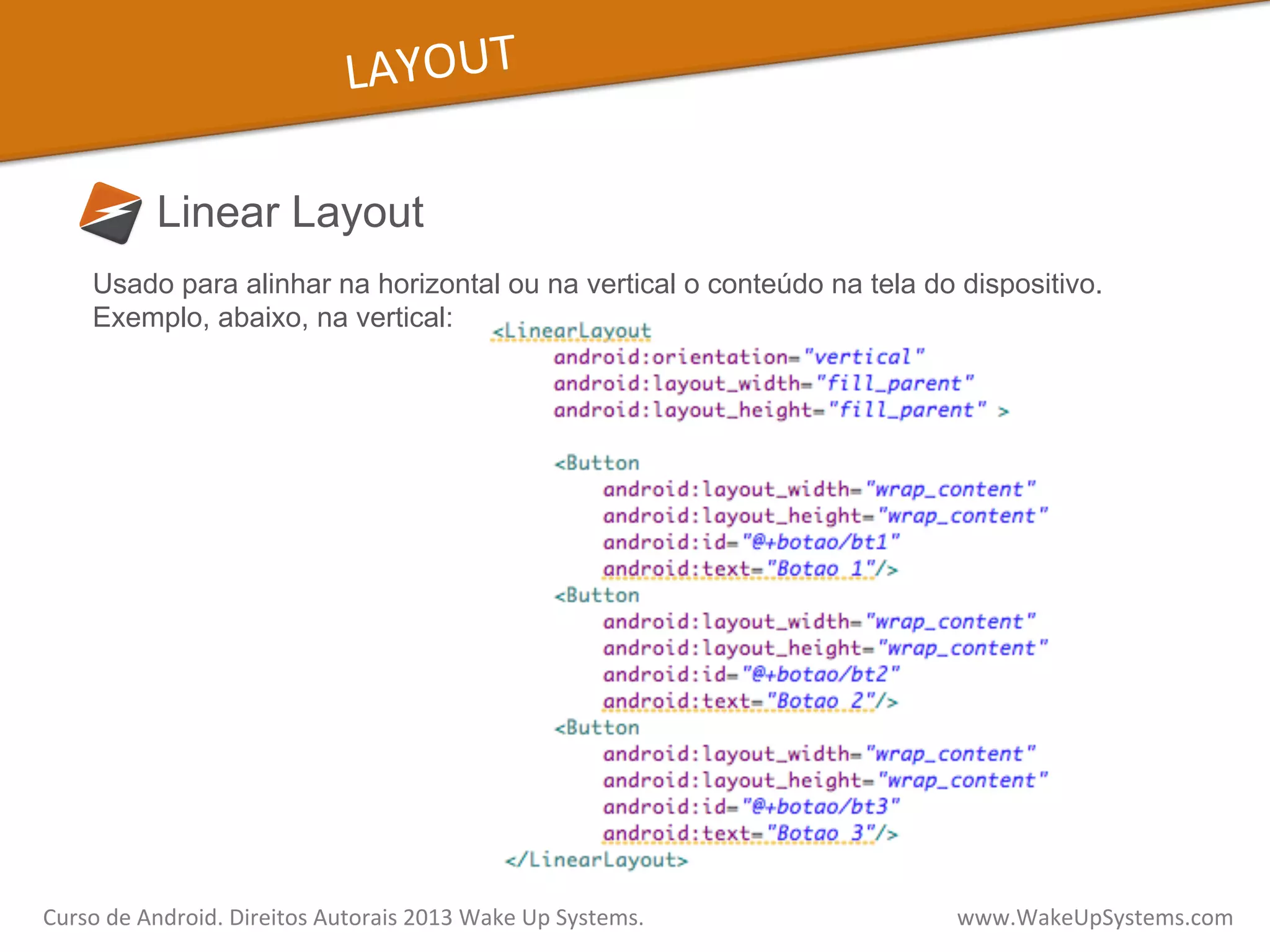Click the first Button's layout_width wrap_content line
Image resolution: width=1270 pixels, height=952 pixels.
click(819, 490)
